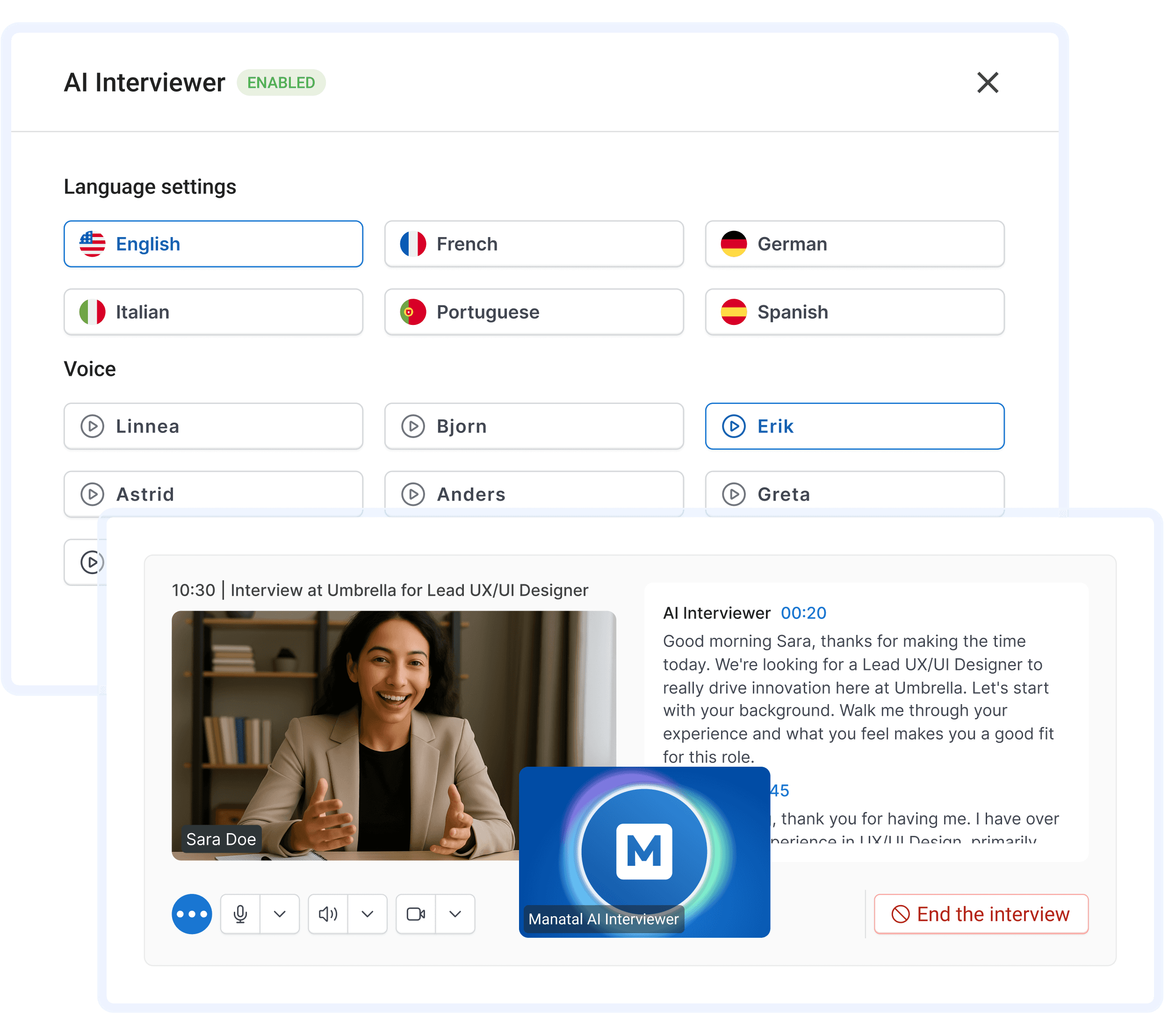Select German language option
Viewport: 1169px width, 1036px height.
coord(854,244)
